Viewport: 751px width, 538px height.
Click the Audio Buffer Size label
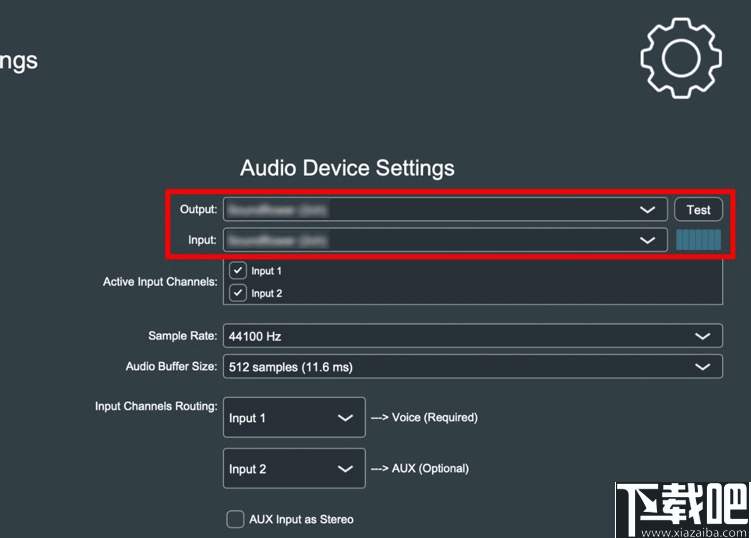(x=171, y=366)
